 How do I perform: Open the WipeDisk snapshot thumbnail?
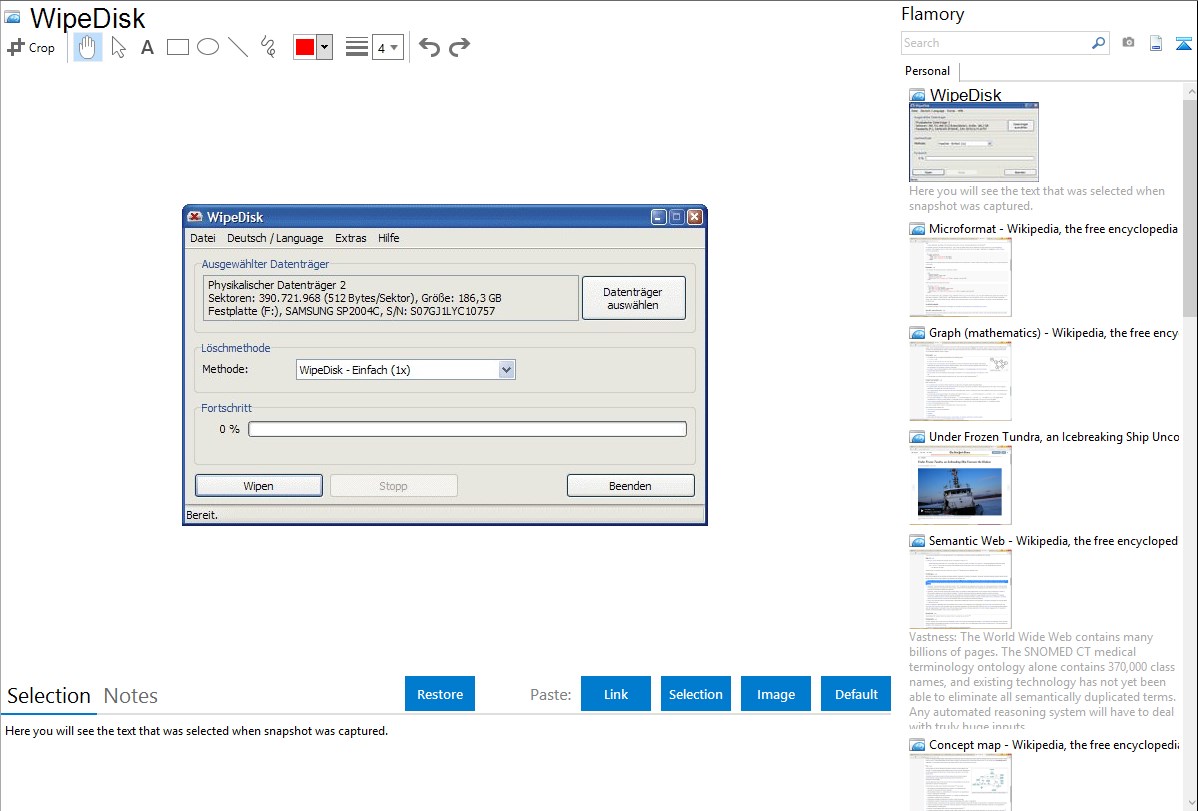point(973,142)
